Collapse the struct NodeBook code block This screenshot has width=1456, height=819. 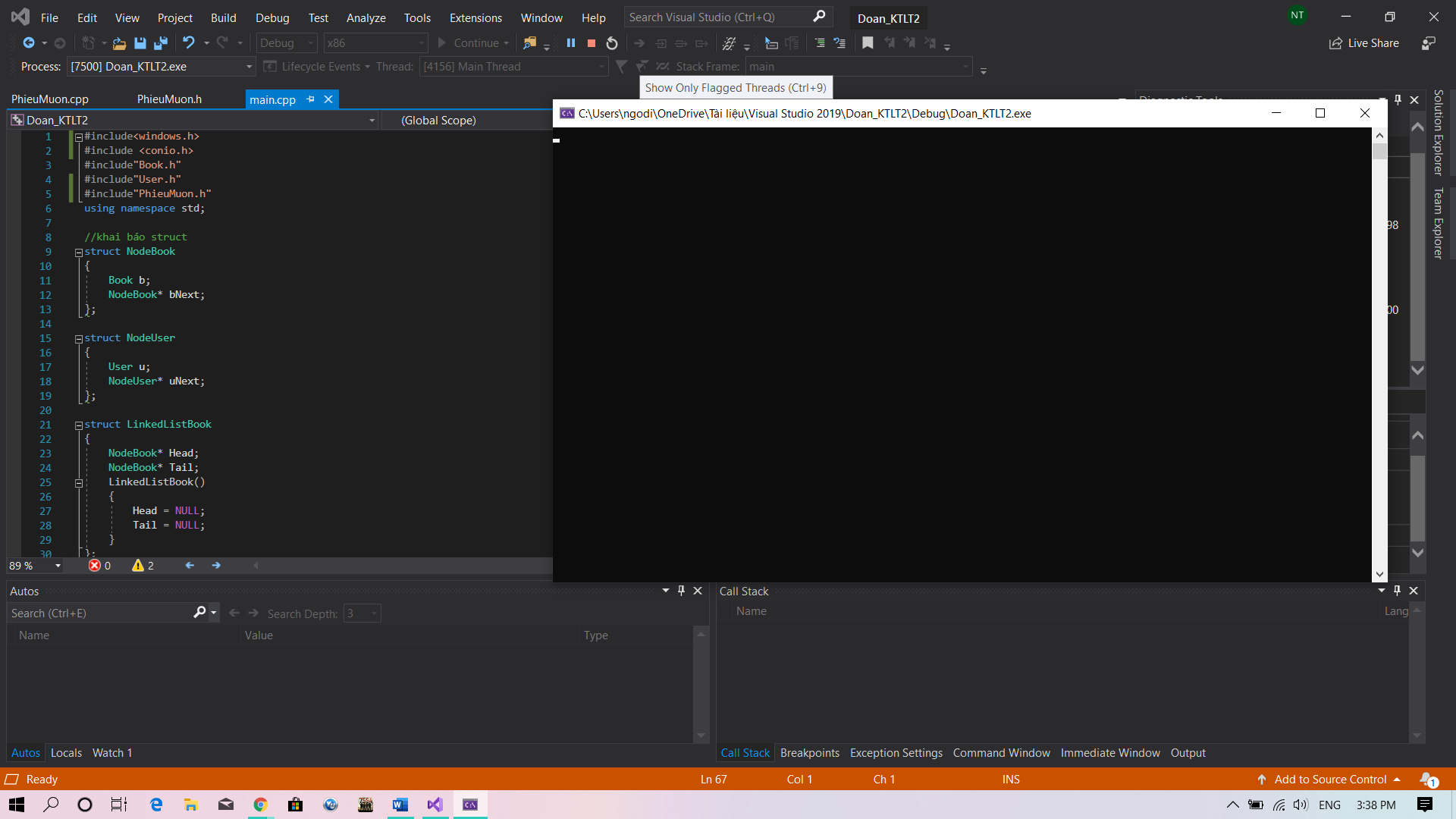[79, 253]
